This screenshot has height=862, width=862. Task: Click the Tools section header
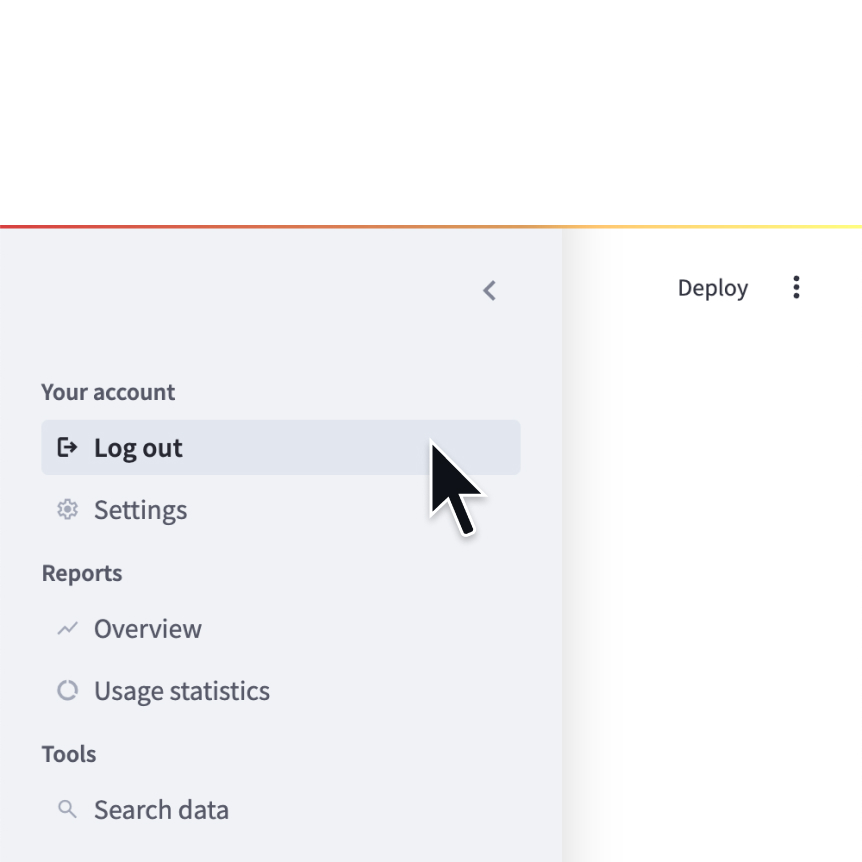click(68, 753)
